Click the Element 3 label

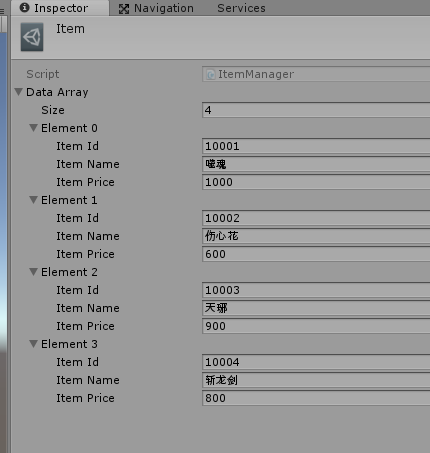click(69, 344)
